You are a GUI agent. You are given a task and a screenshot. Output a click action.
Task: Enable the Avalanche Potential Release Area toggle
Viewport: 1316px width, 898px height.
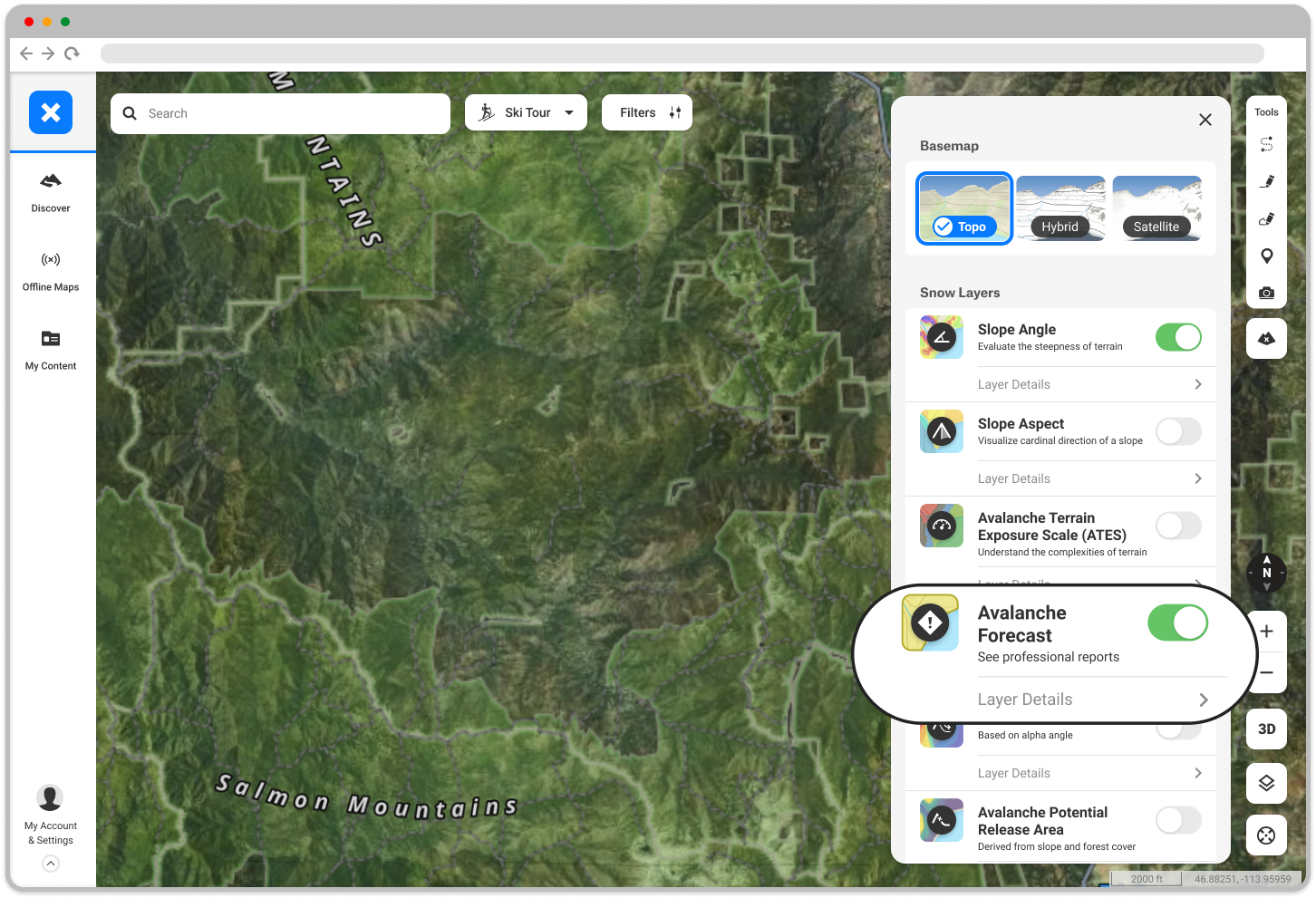click(1178, 820)
